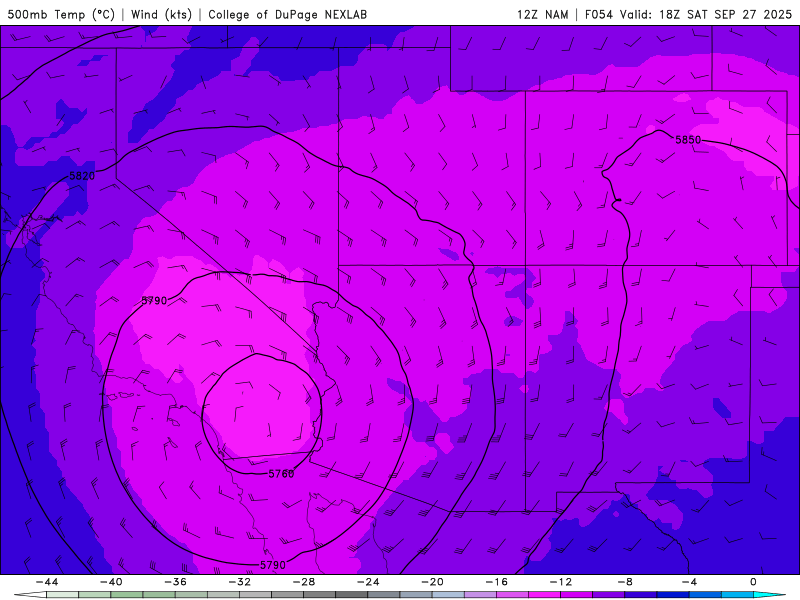Click the white arrow end of the color bar

coord(30,595)
